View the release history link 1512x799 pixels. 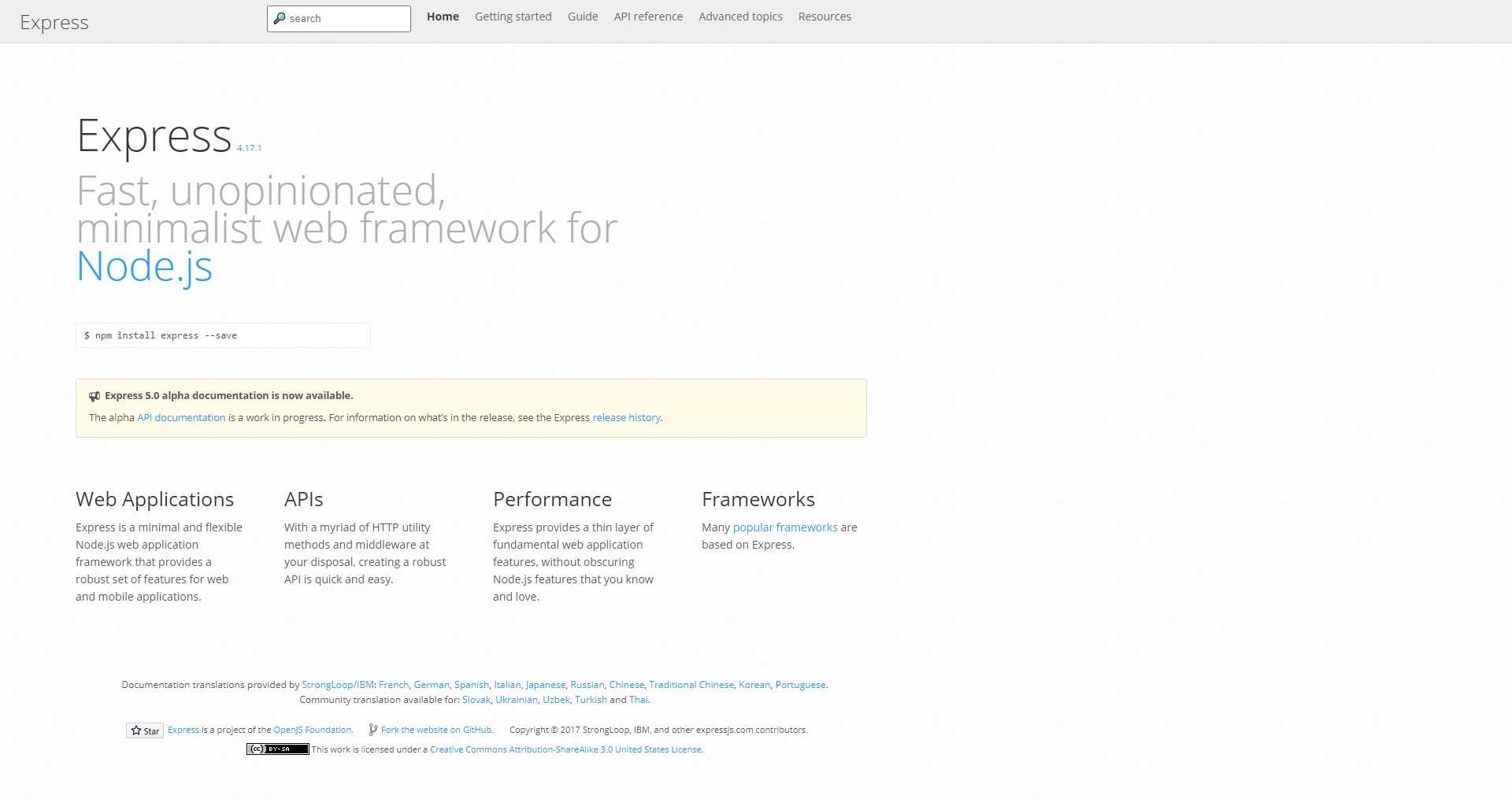626,418
